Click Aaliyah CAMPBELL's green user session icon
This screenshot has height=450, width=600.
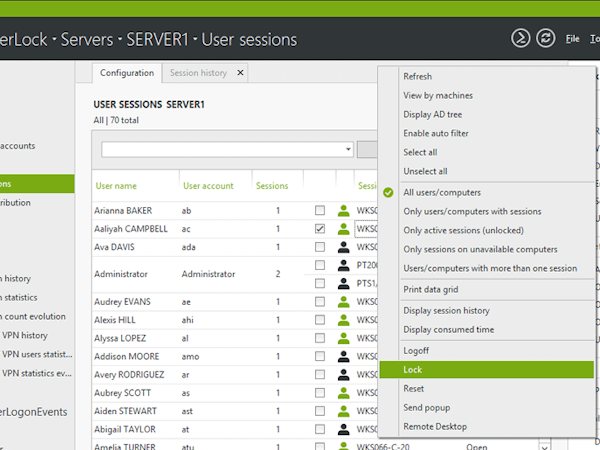[343, 229]
